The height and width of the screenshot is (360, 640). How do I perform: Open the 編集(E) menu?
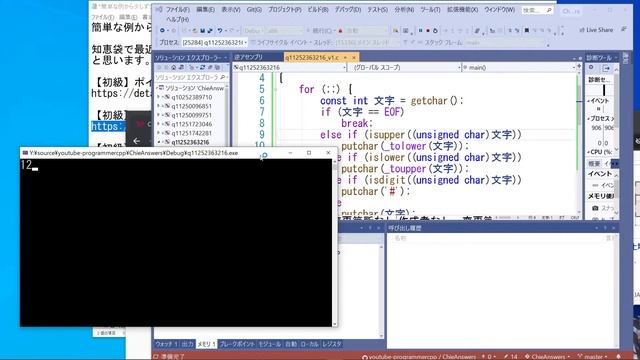point(205,10)
